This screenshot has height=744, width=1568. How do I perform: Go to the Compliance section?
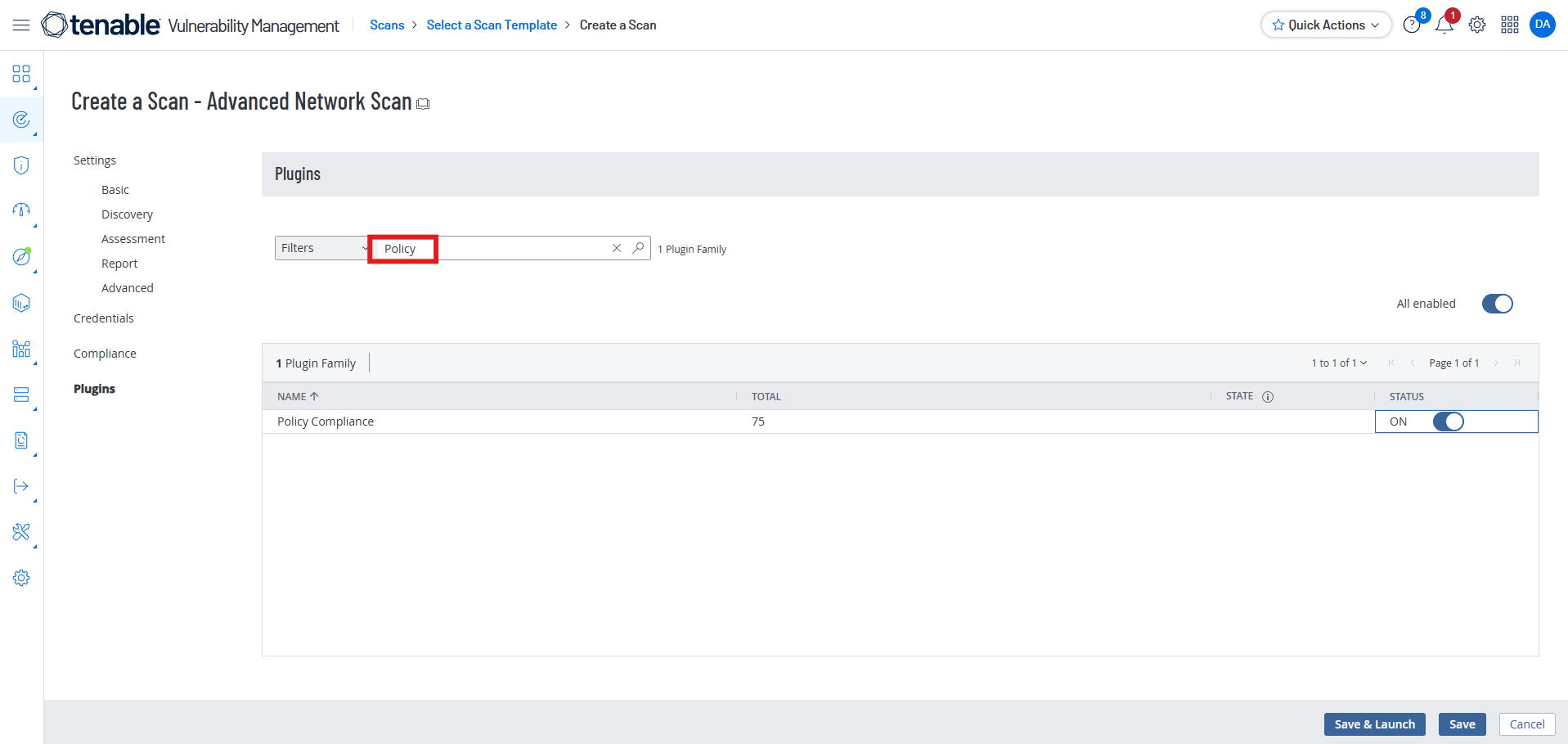[x=105, y=354]
